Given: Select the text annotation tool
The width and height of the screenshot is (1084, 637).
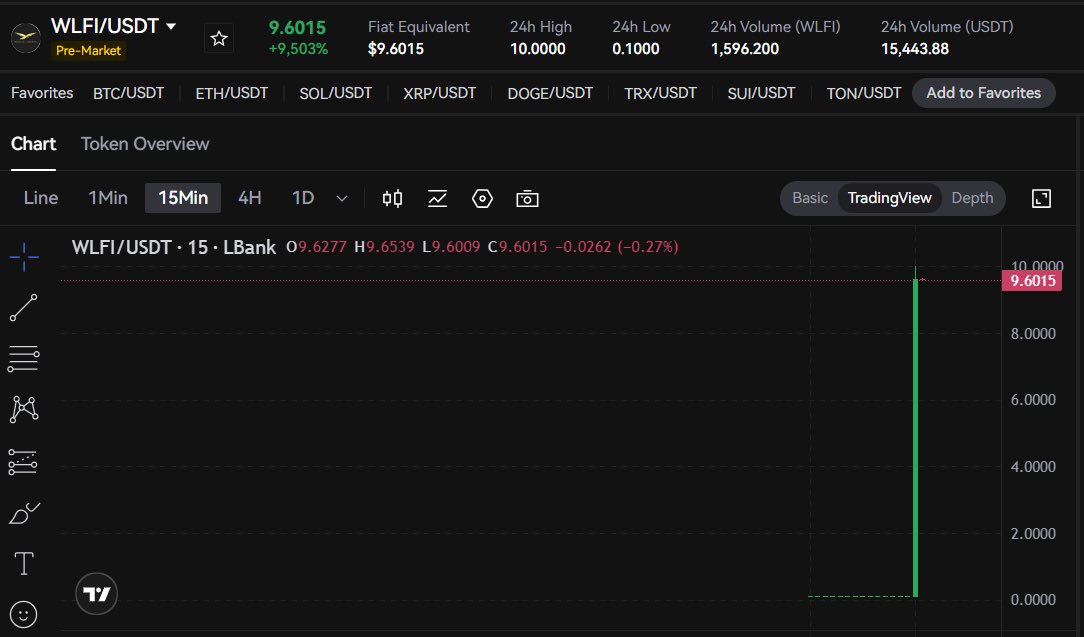Looking at the screenshot, I should (x=24, y=564).
